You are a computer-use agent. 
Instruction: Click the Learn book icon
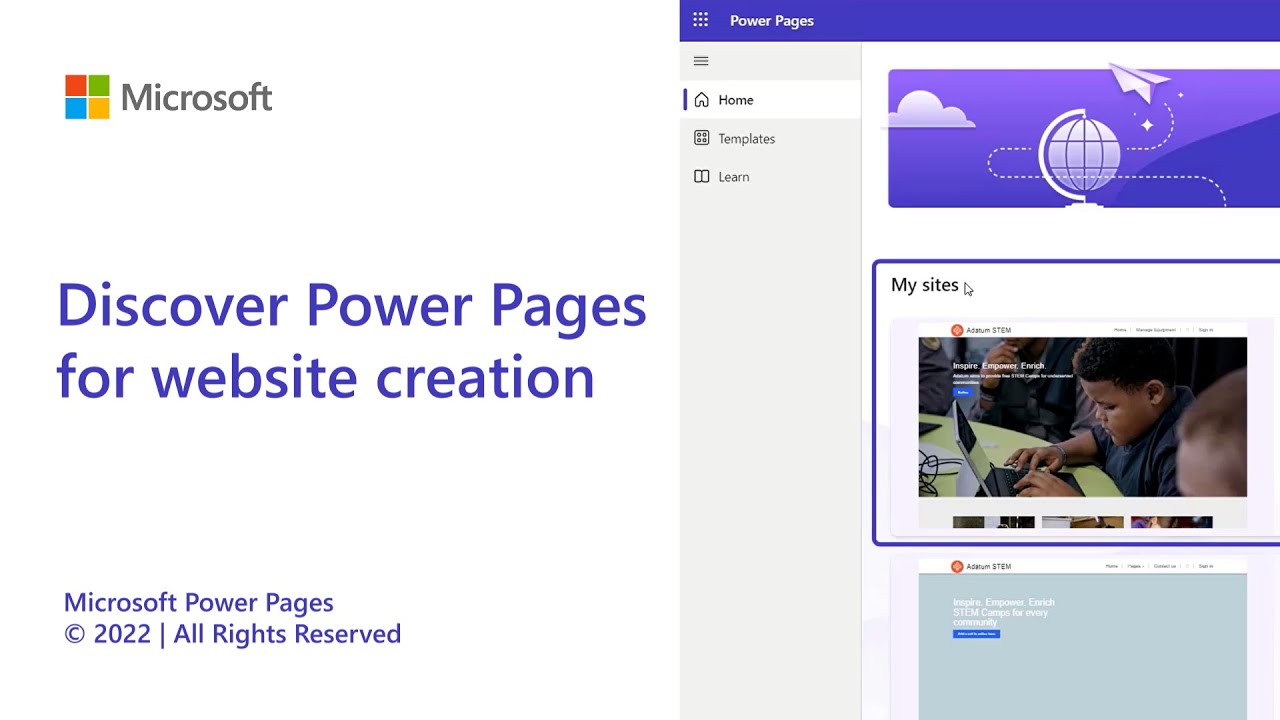[701, 176]
